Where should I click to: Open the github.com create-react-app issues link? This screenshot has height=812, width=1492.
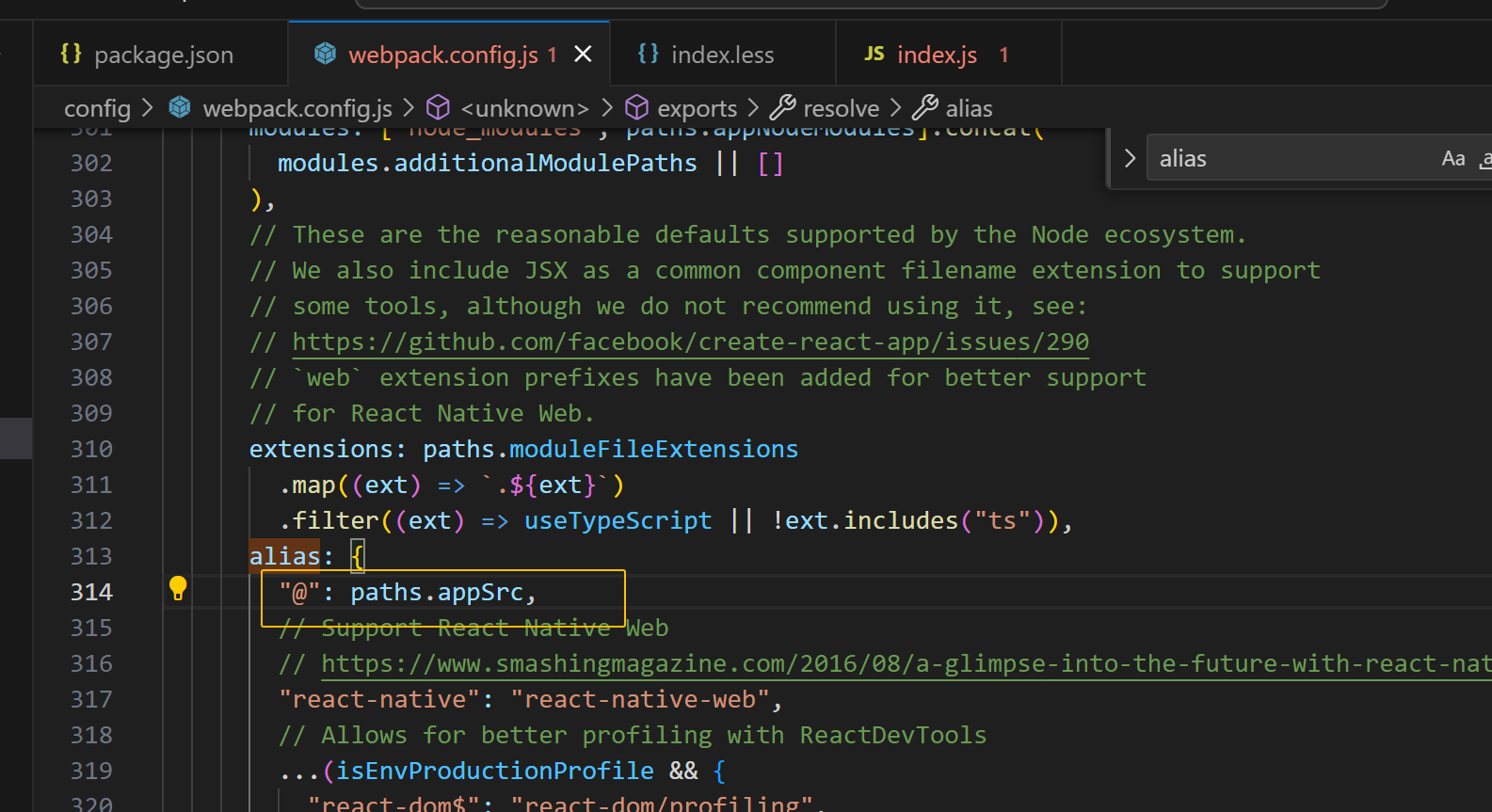pos(690,342)
